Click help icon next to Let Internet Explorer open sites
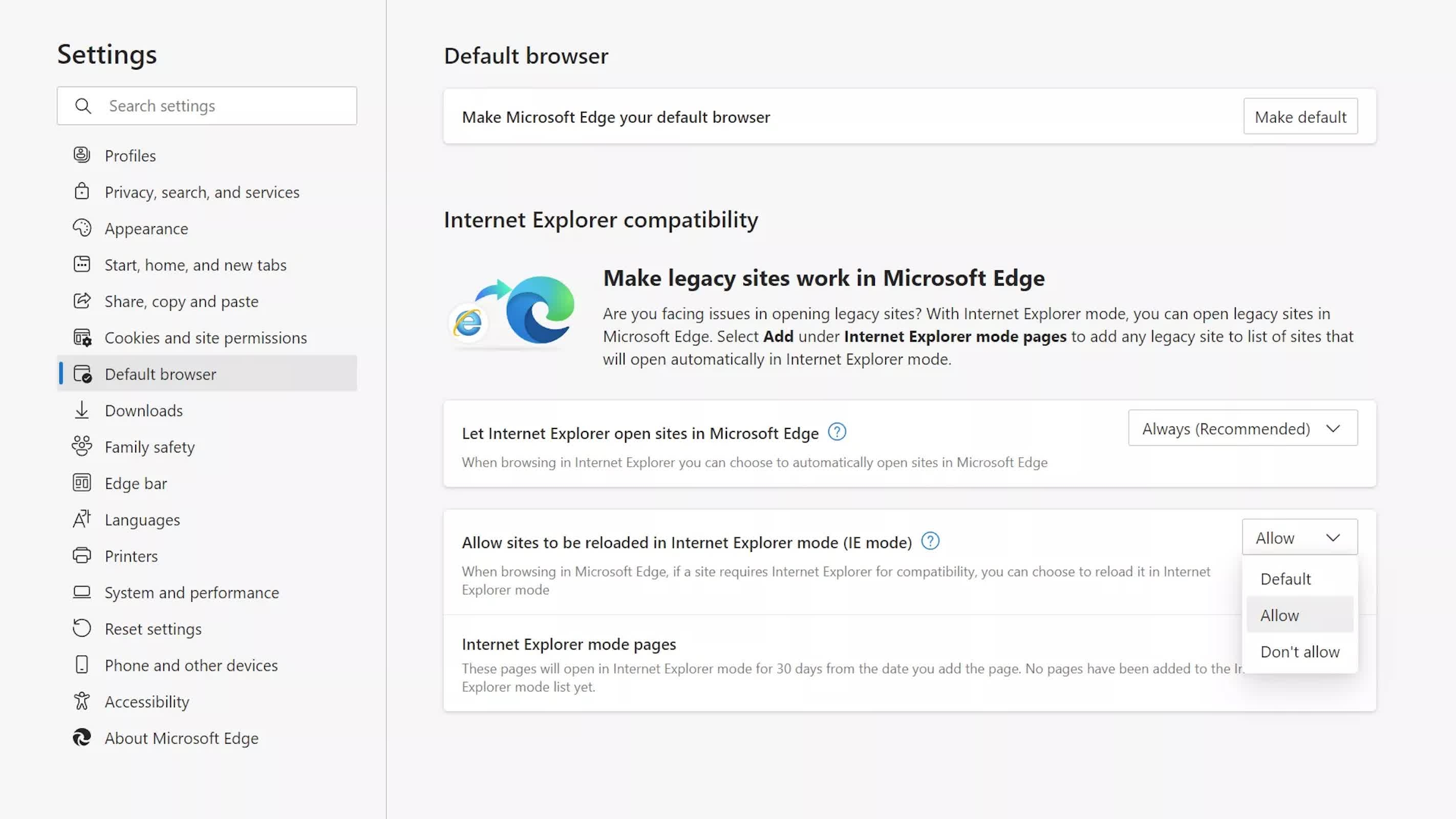 837,432
